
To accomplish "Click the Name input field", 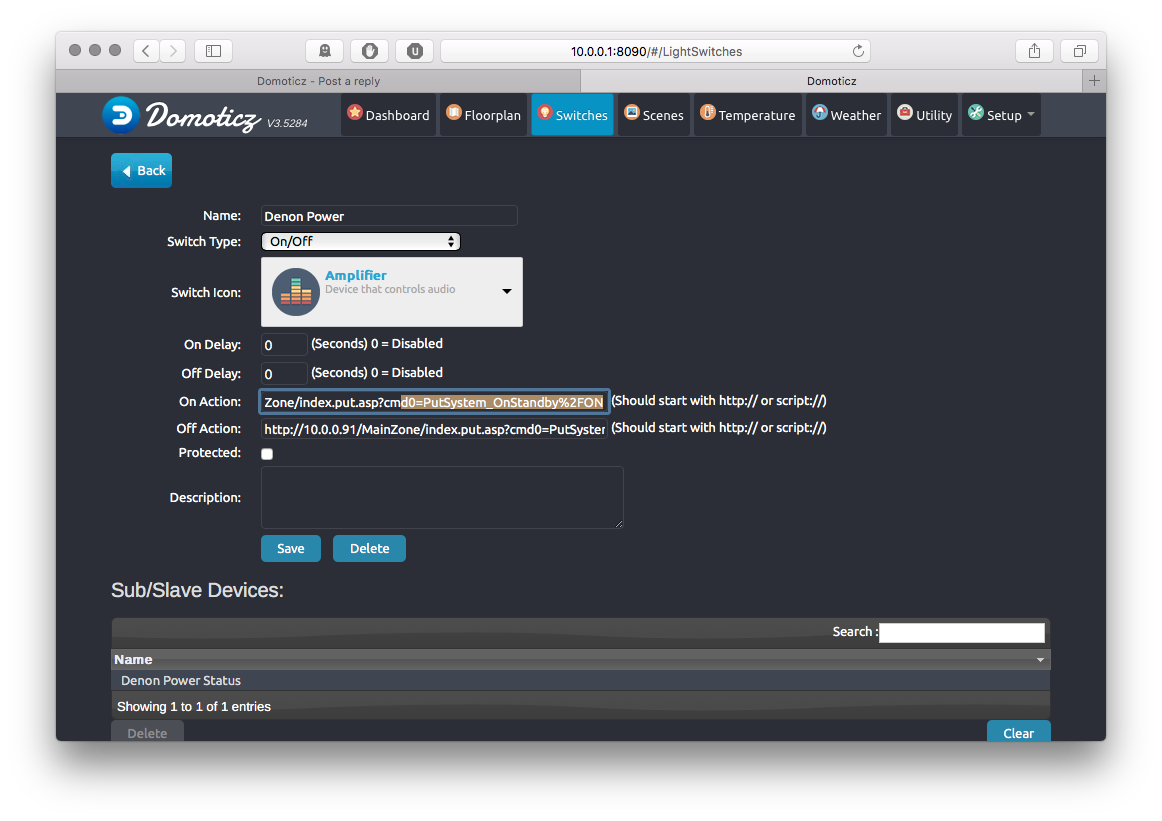I will [x=389, y=216].
